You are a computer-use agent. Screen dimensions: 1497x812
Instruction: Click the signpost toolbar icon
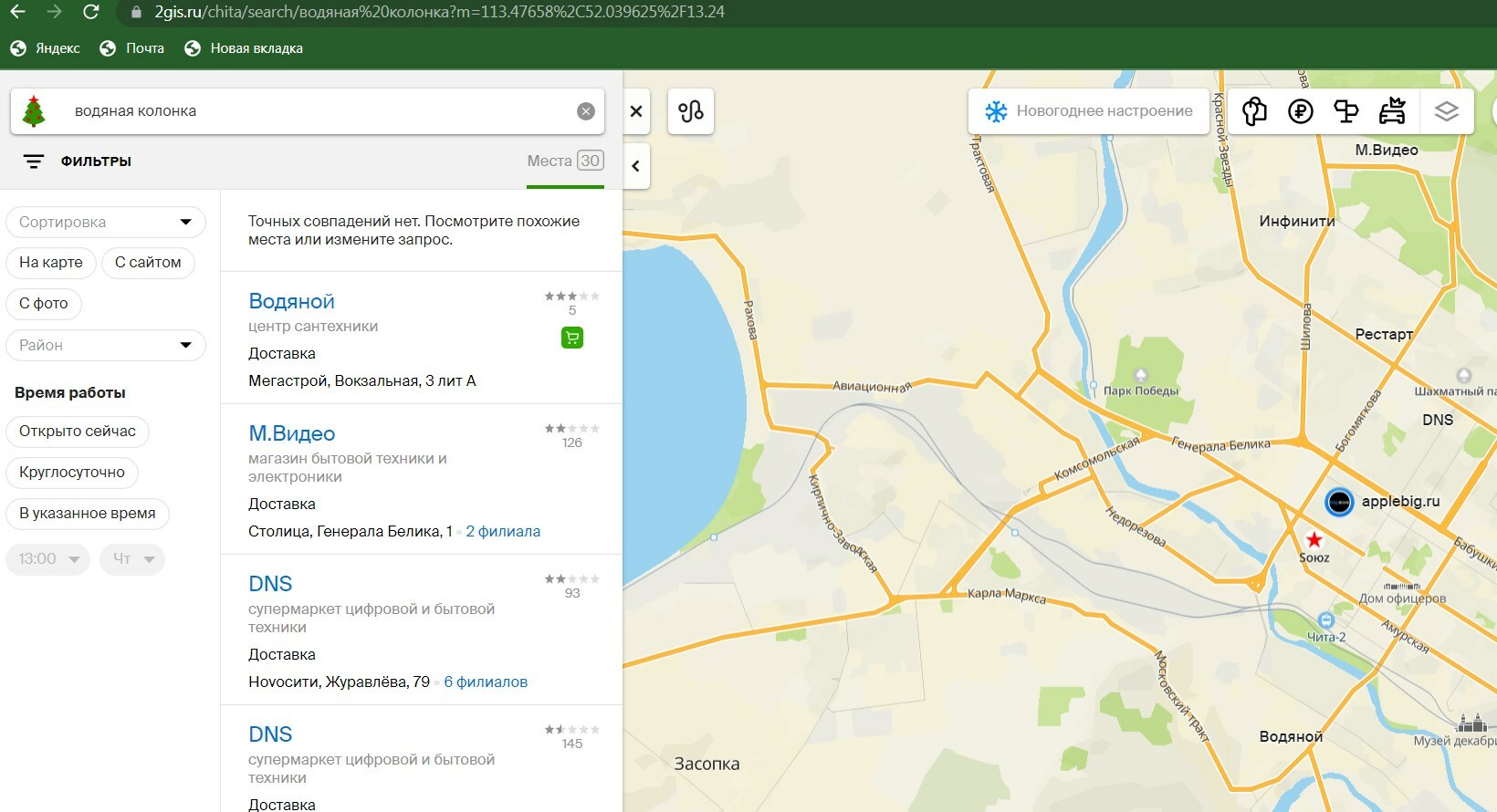1346,111
